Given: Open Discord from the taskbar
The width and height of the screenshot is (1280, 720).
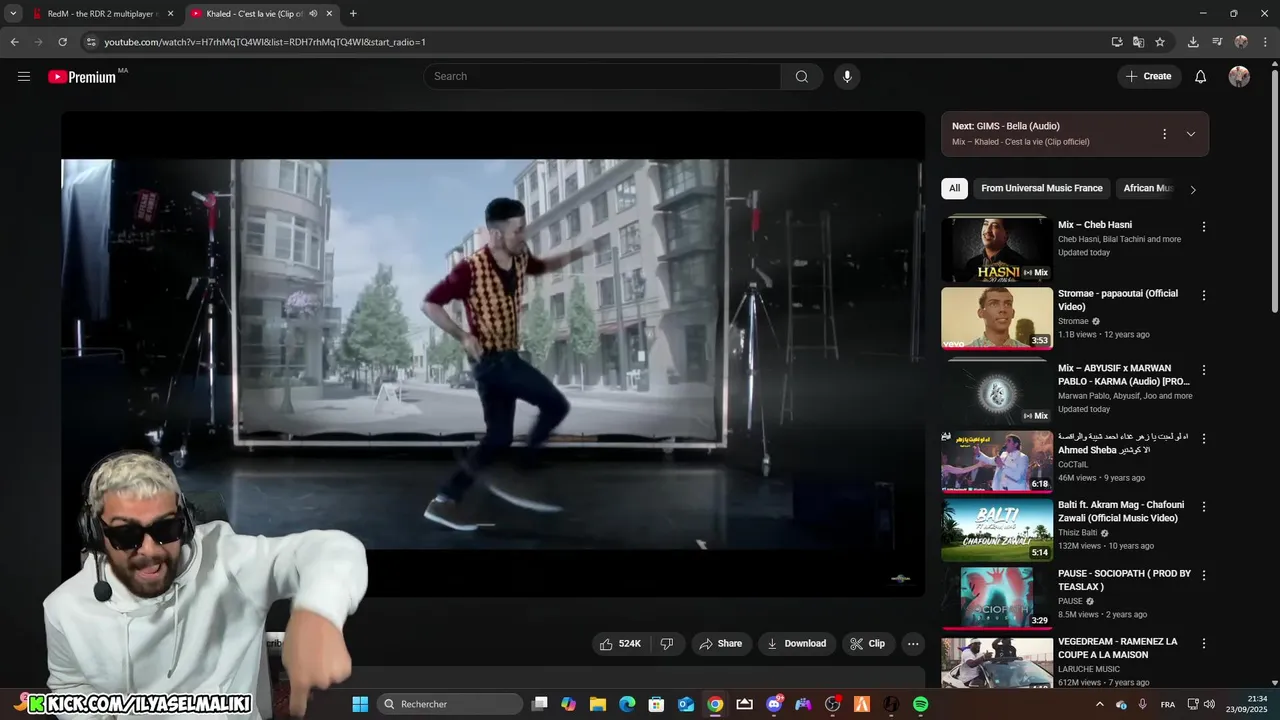Looking at the screenshot, I should pos(774,704).
